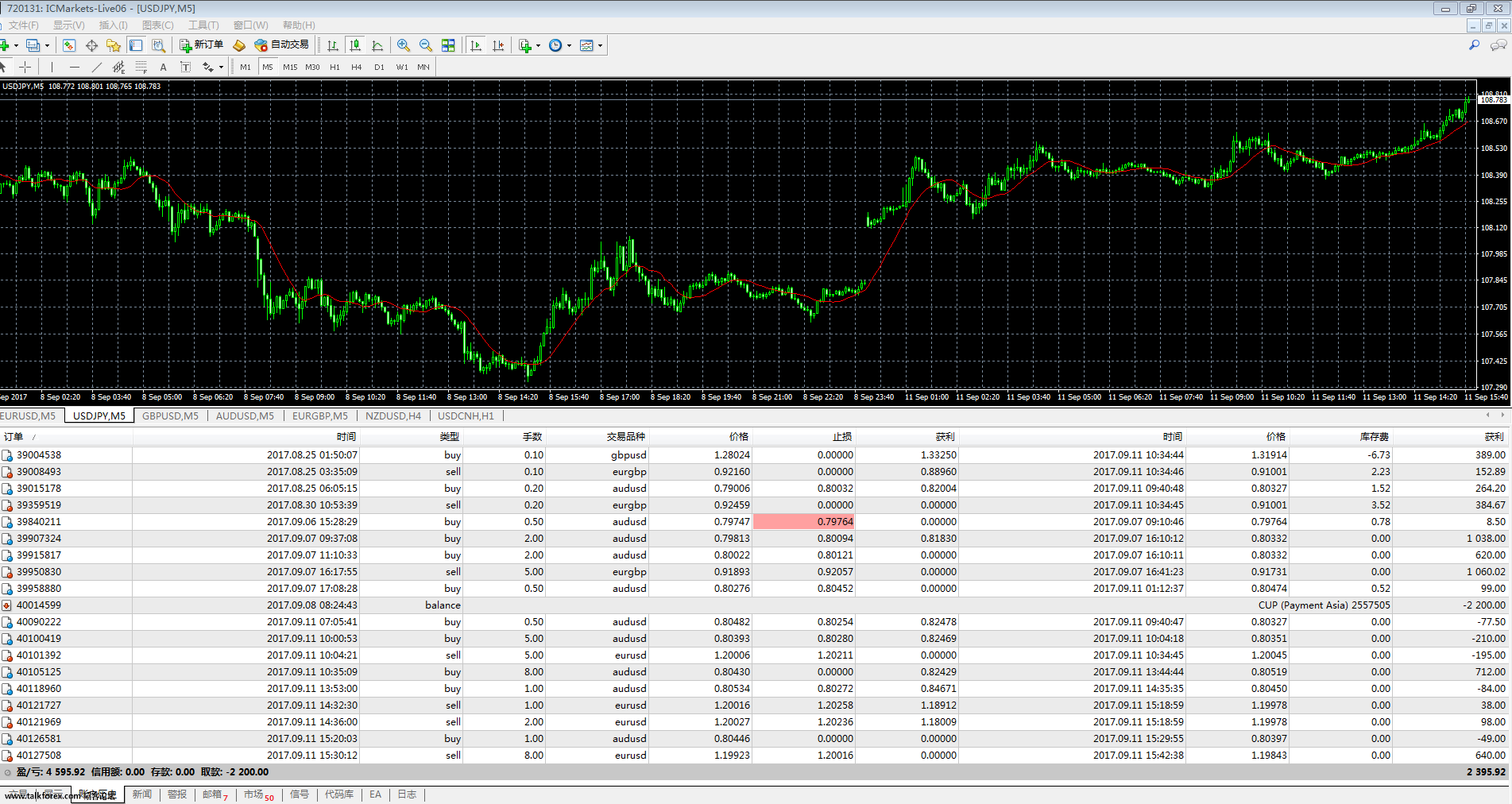Select order row 40127508
Screen dimensions: 1512x804
755,756
